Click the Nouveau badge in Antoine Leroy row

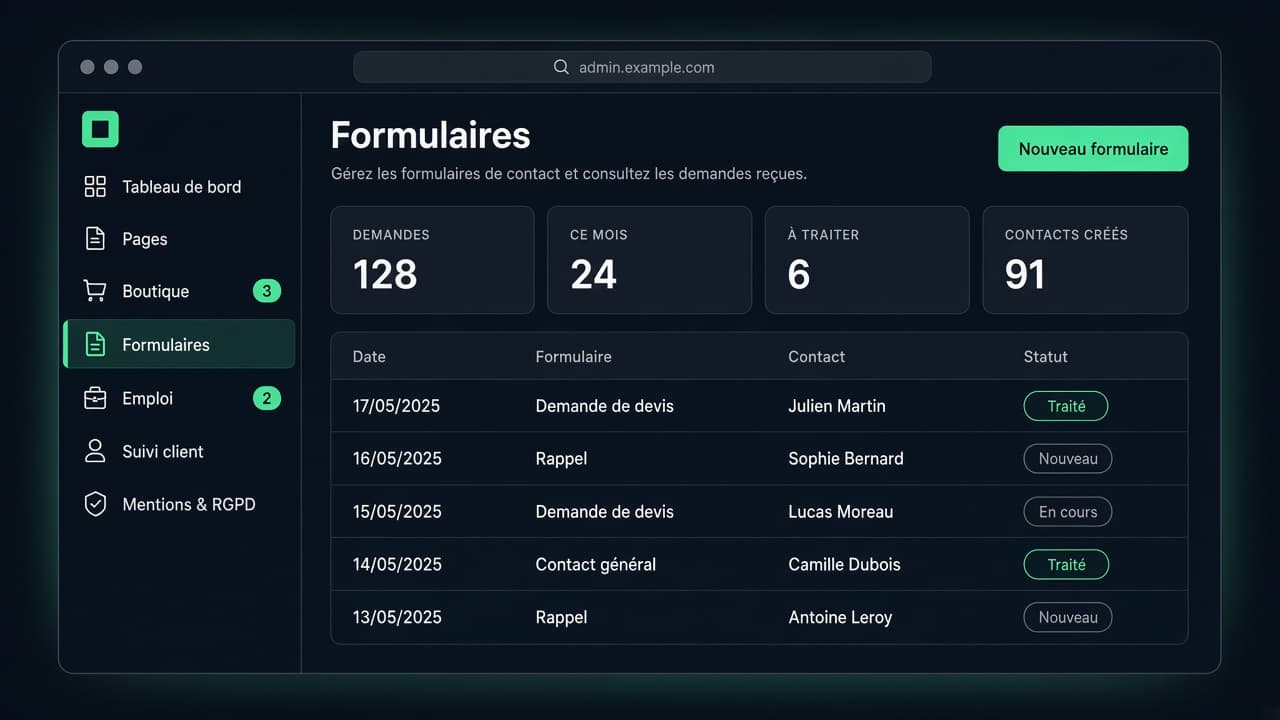click(1068, 617)
